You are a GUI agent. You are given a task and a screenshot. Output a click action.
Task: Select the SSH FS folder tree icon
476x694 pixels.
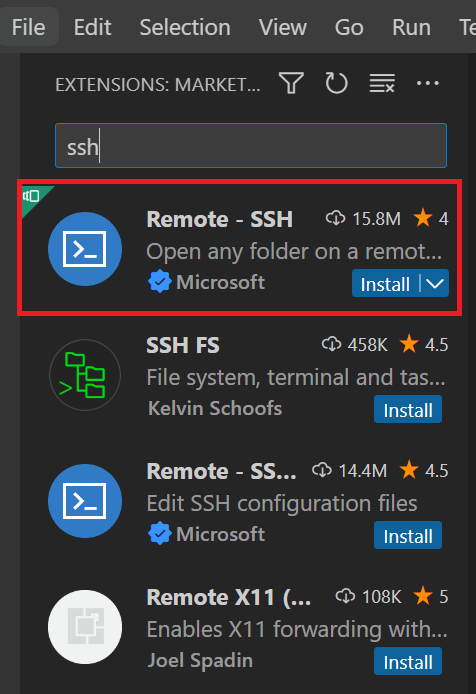point(85,375)
